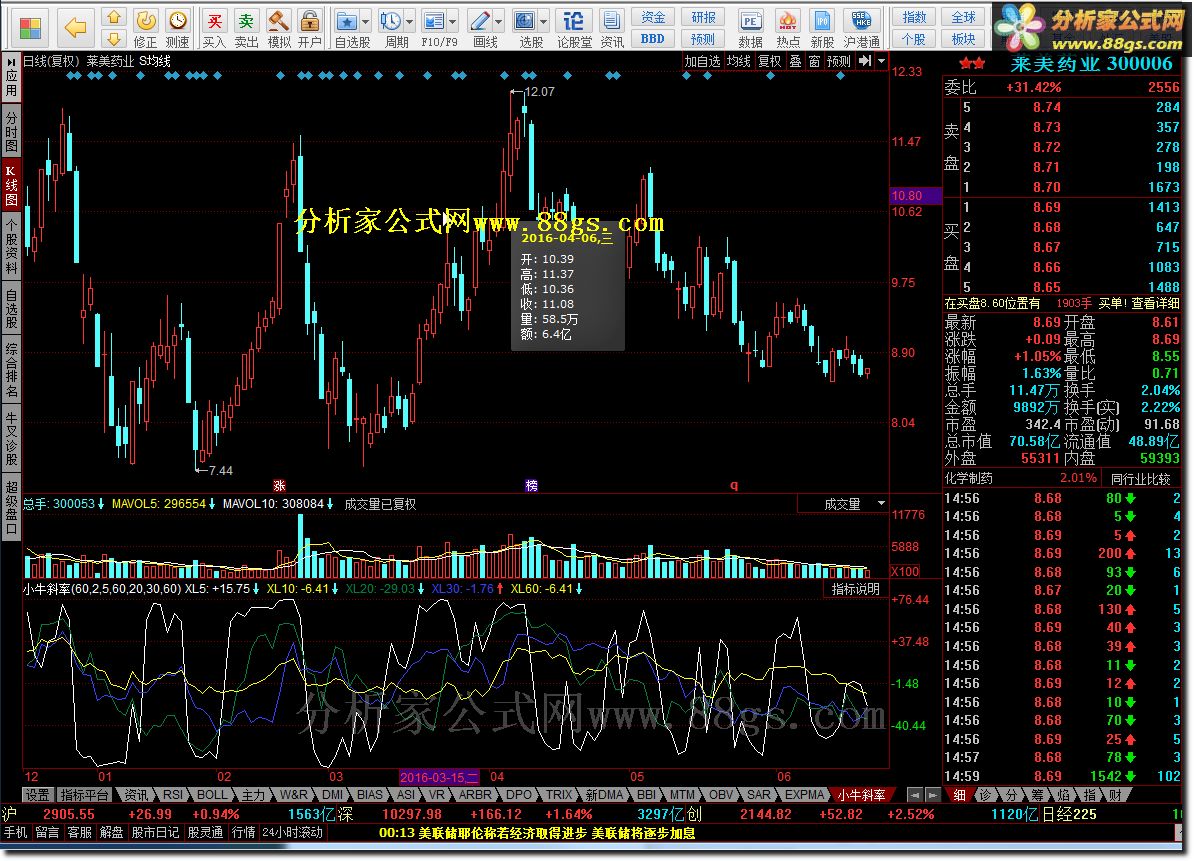Switch to the 细 detail tab

[x=959, y=795]
